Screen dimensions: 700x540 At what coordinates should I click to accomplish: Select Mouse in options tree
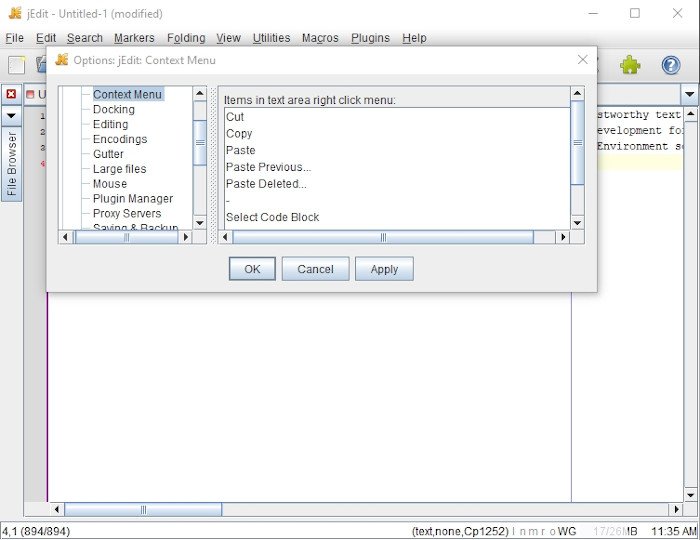[x=110, y=183]
